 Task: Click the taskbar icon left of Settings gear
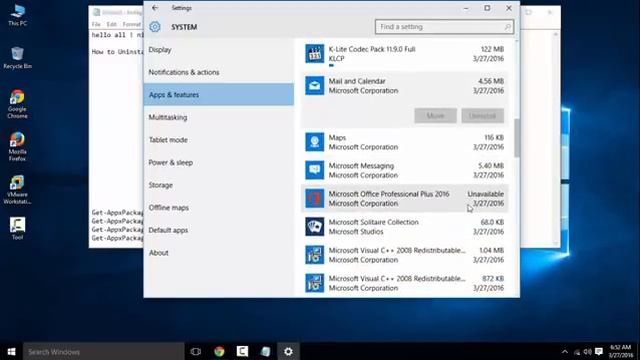pos(265,351)
